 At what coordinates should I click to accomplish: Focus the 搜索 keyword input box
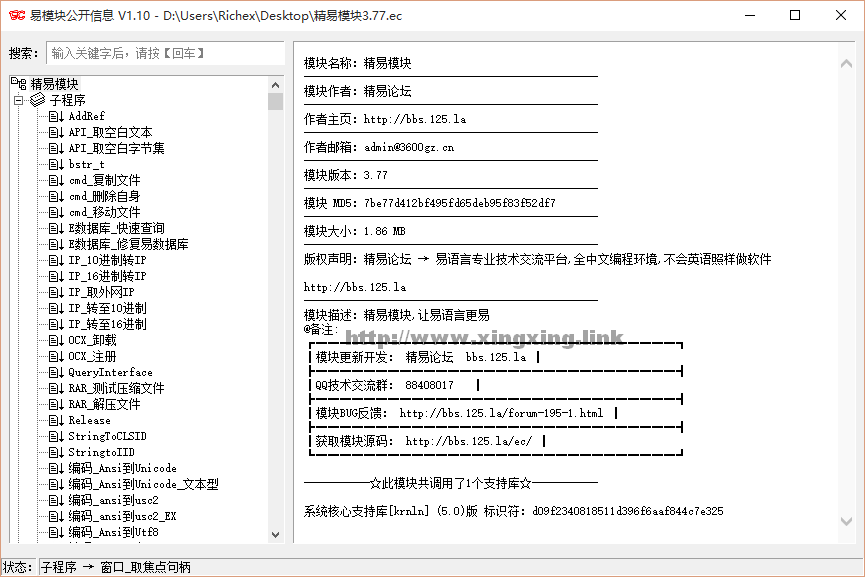tap(164, 53)
